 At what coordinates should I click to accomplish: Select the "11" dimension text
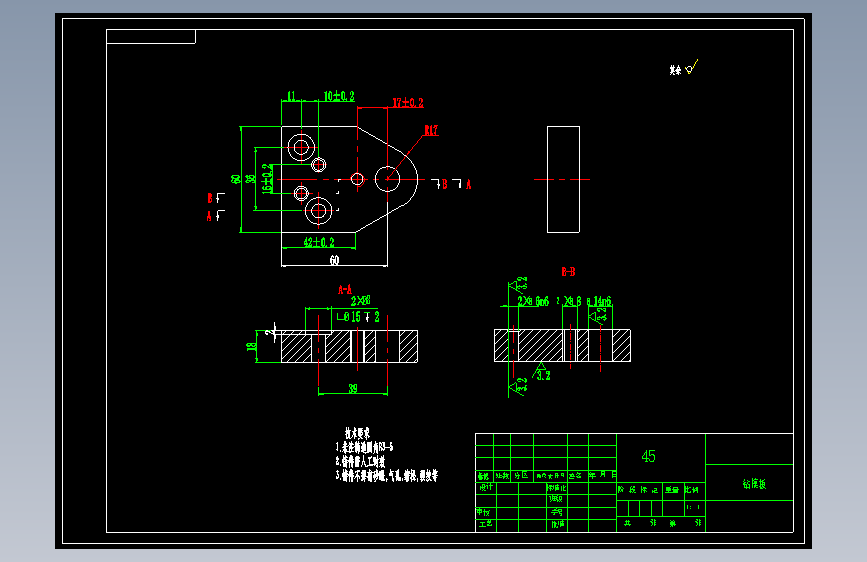tap(291, 96)
